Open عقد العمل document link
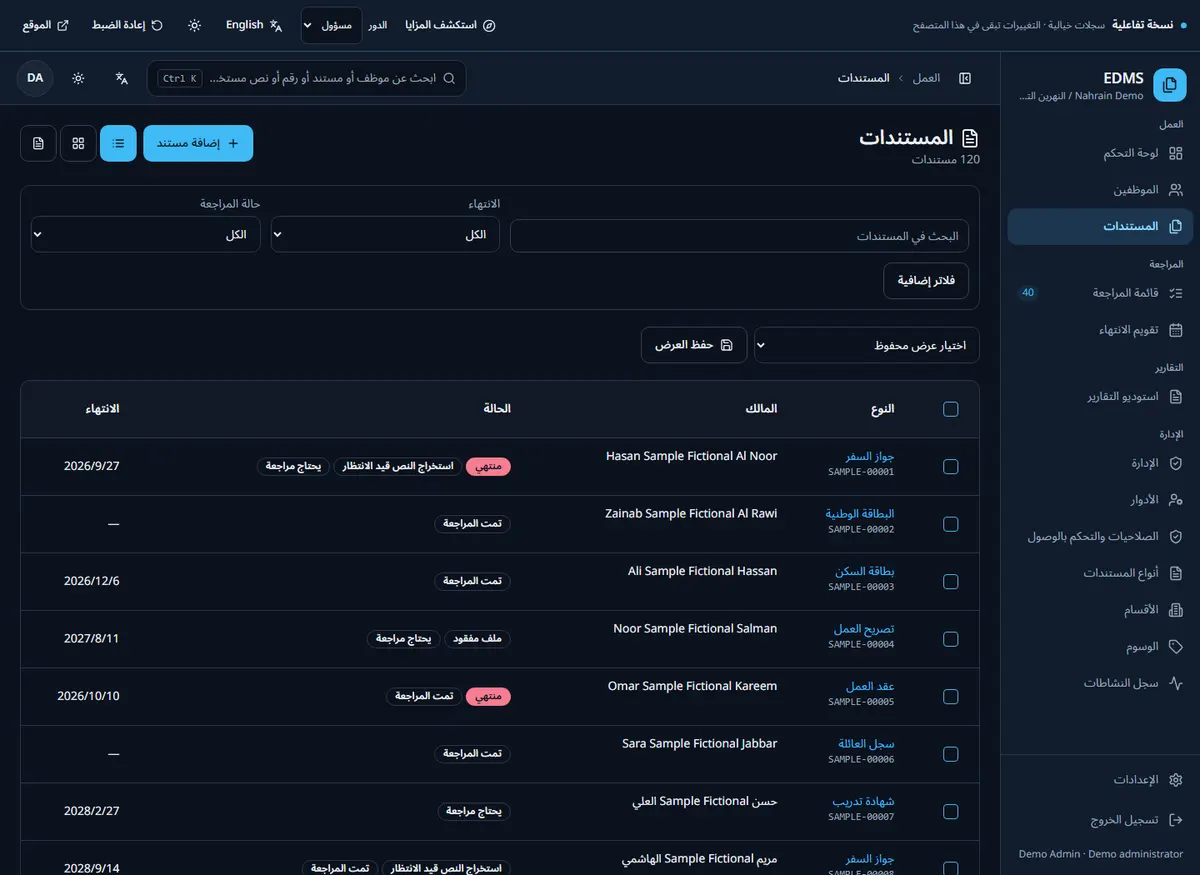The image size is (1200, 875). 870,686
